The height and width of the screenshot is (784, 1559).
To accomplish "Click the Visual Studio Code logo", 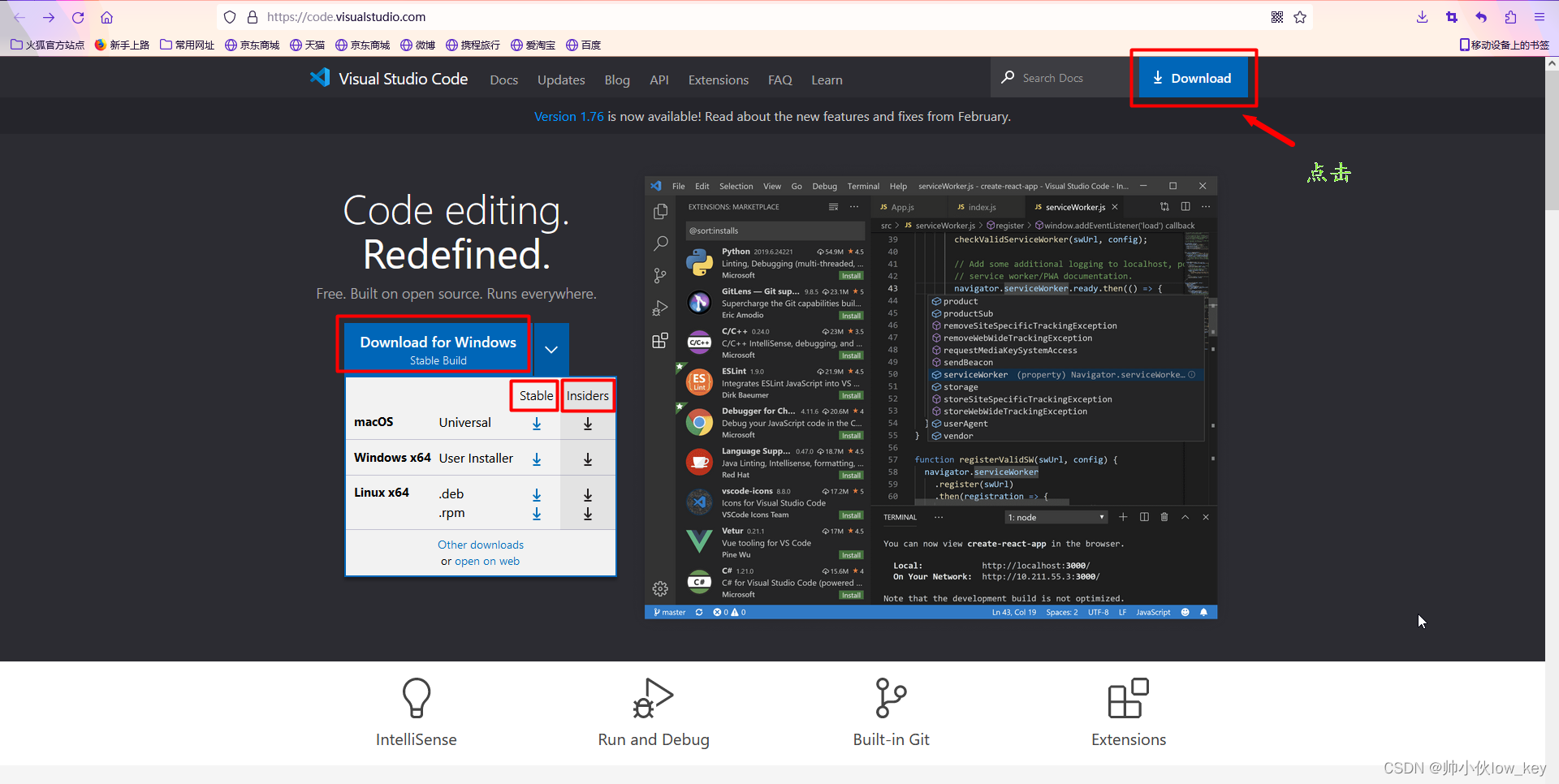I will coord(320,78).
